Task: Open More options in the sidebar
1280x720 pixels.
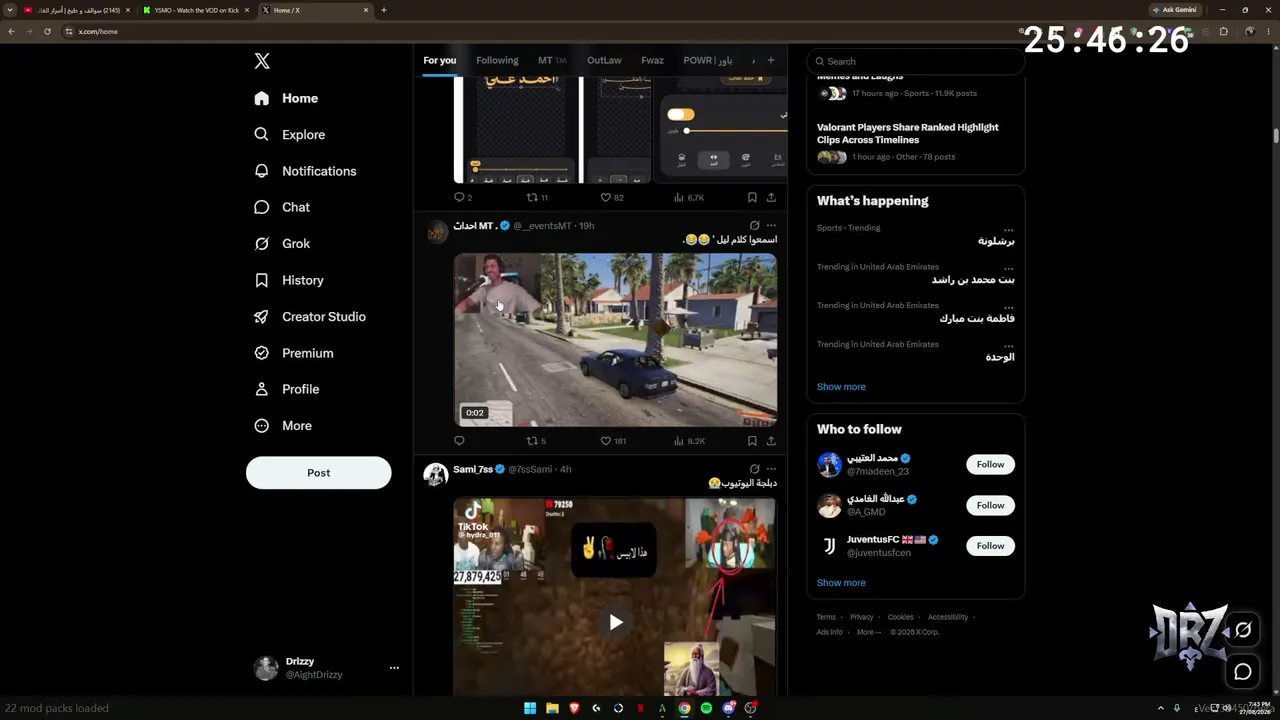Action: coord(283,426)
